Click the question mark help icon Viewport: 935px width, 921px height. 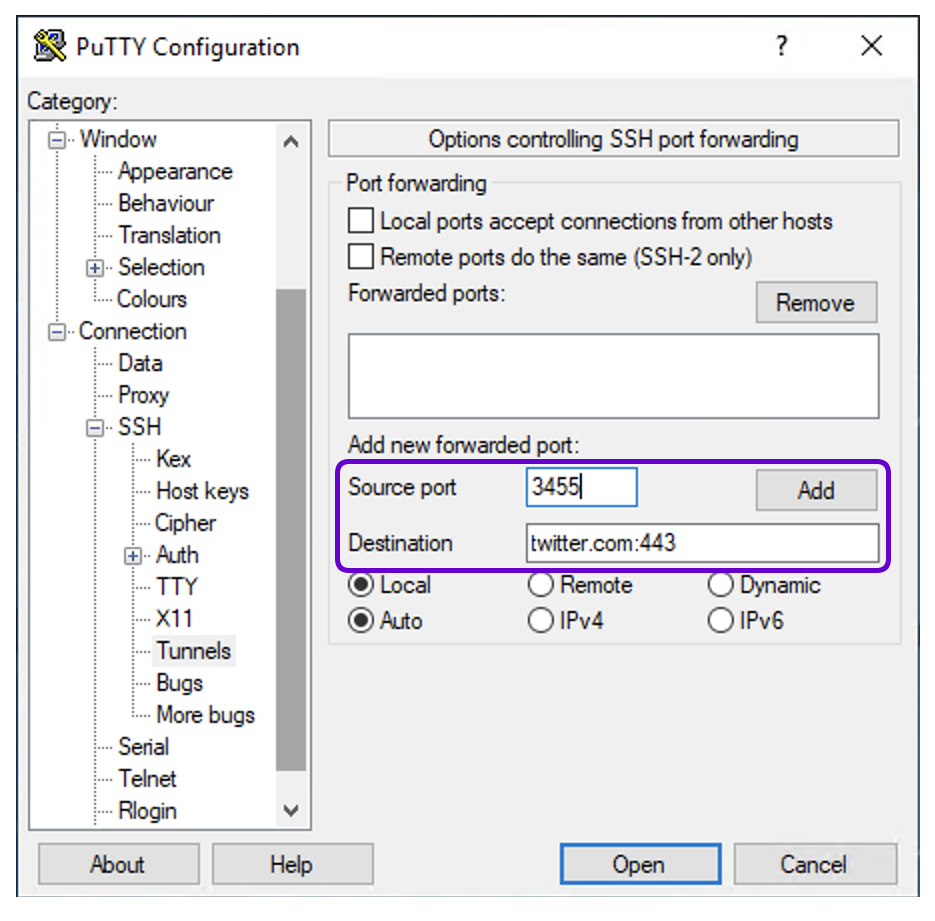782,46
